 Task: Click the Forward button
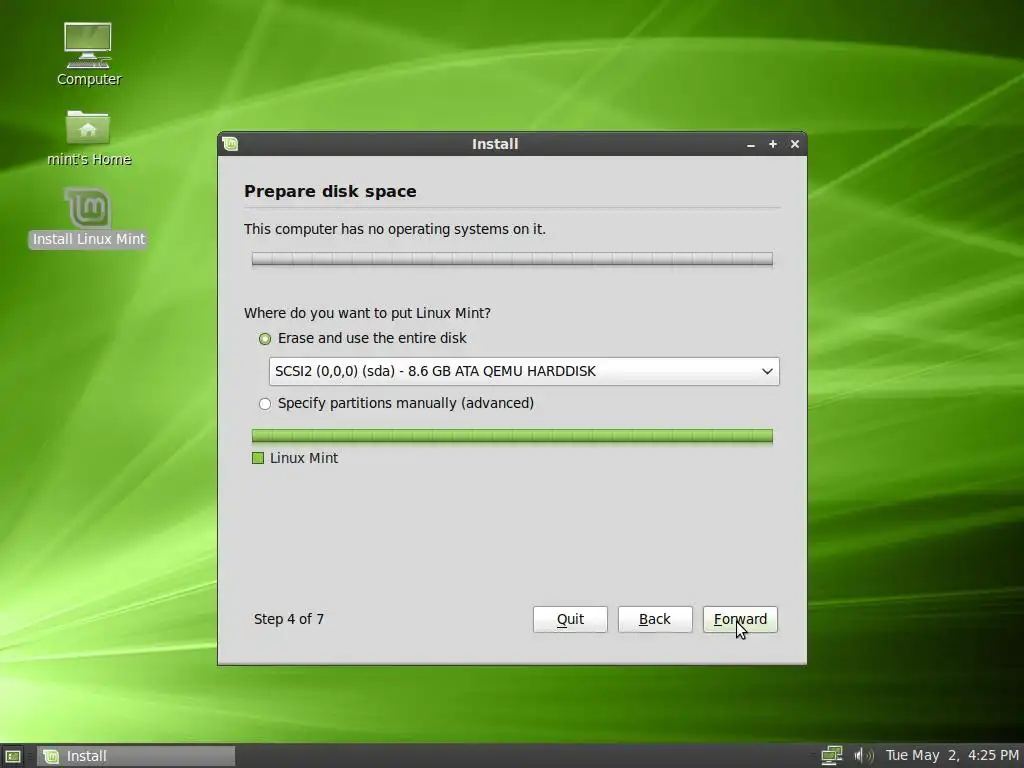[740, 619]
